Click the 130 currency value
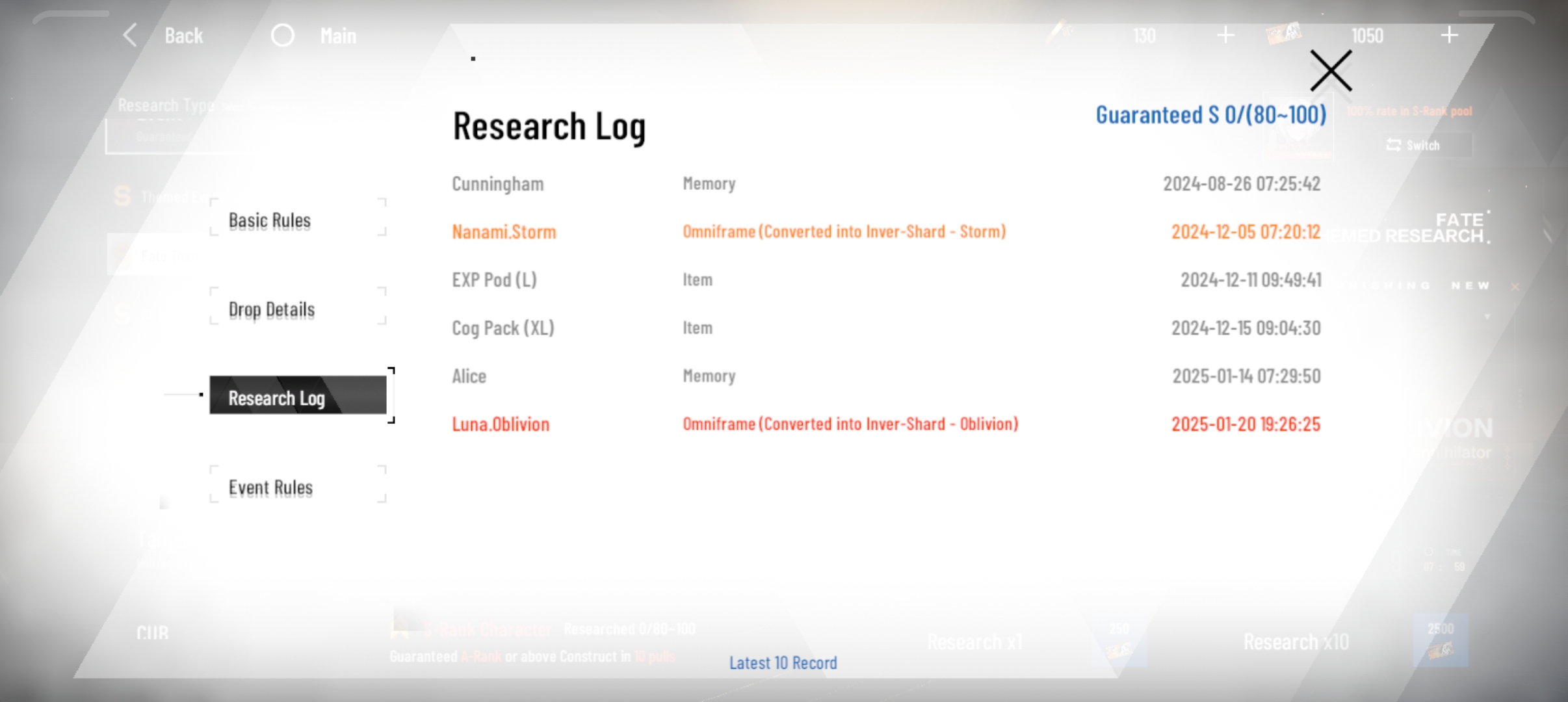 point(1144,36)
